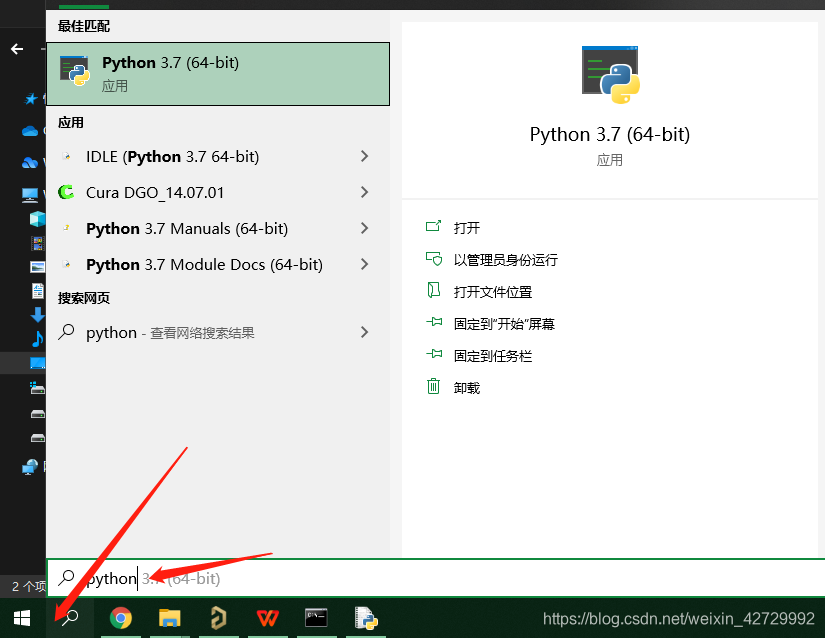Pin Python to Start via 固定到"开始"屏幕
The width and height of the screenshot is (825, 638).
coord(504,324)
